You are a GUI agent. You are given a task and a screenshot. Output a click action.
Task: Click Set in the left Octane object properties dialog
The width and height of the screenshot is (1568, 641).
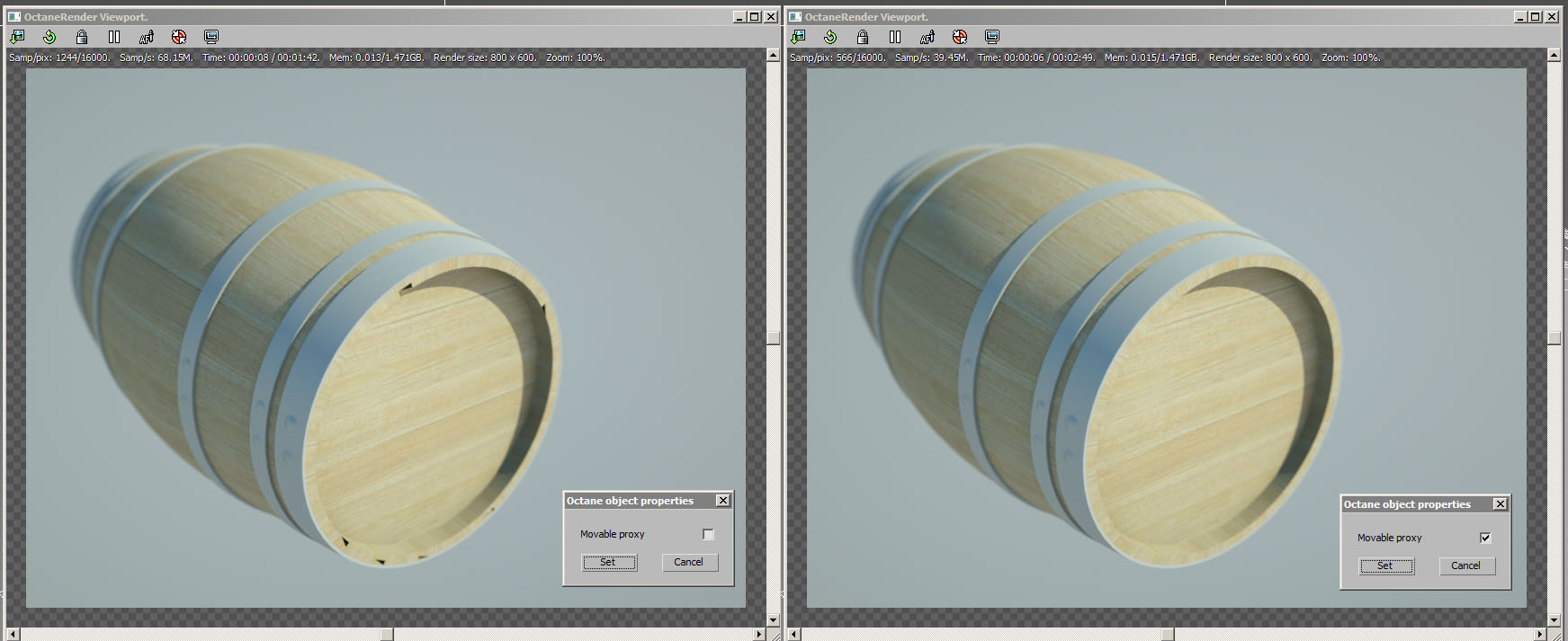tap(609, 563)
